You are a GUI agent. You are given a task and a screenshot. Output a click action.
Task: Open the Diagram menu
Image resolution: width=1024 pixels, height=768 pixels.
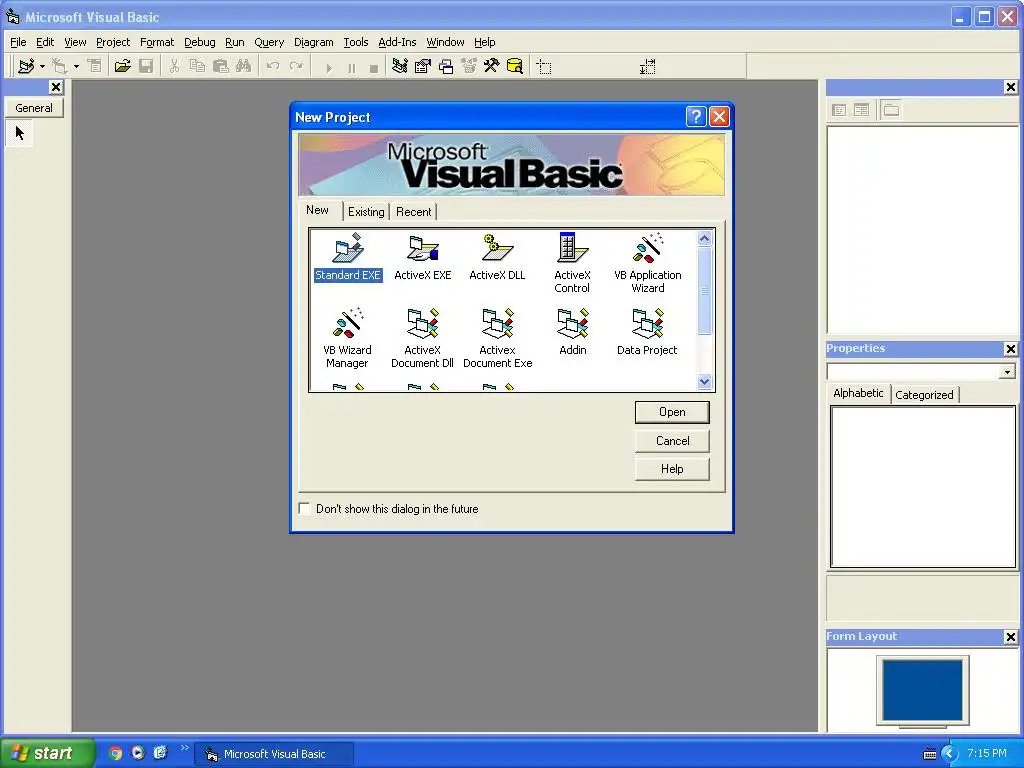click(x=313, y=42)
